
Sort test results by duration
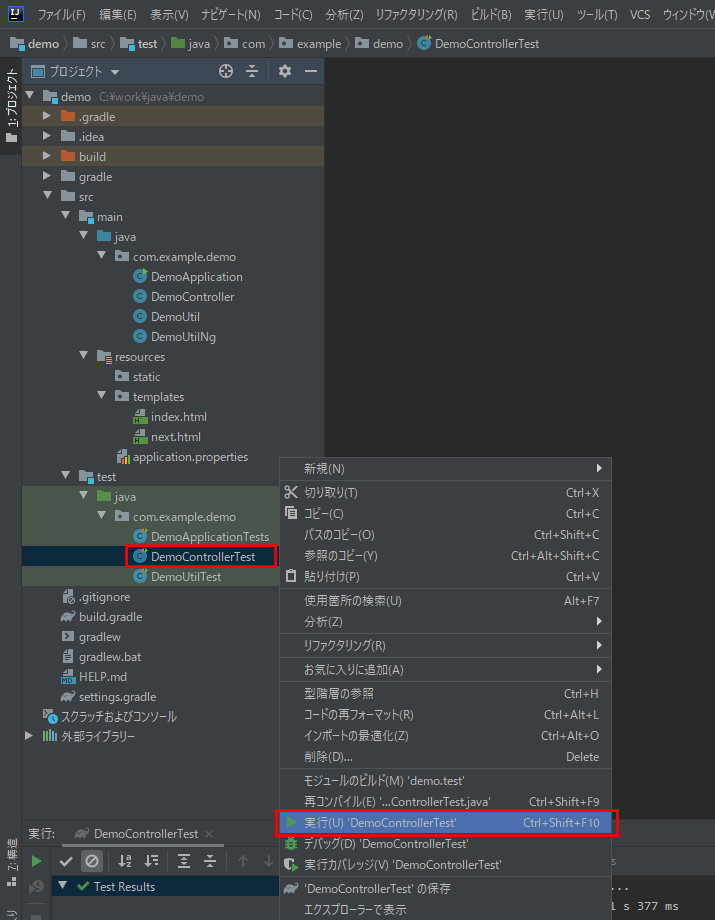pyautogui.click(x=151, y=860)
